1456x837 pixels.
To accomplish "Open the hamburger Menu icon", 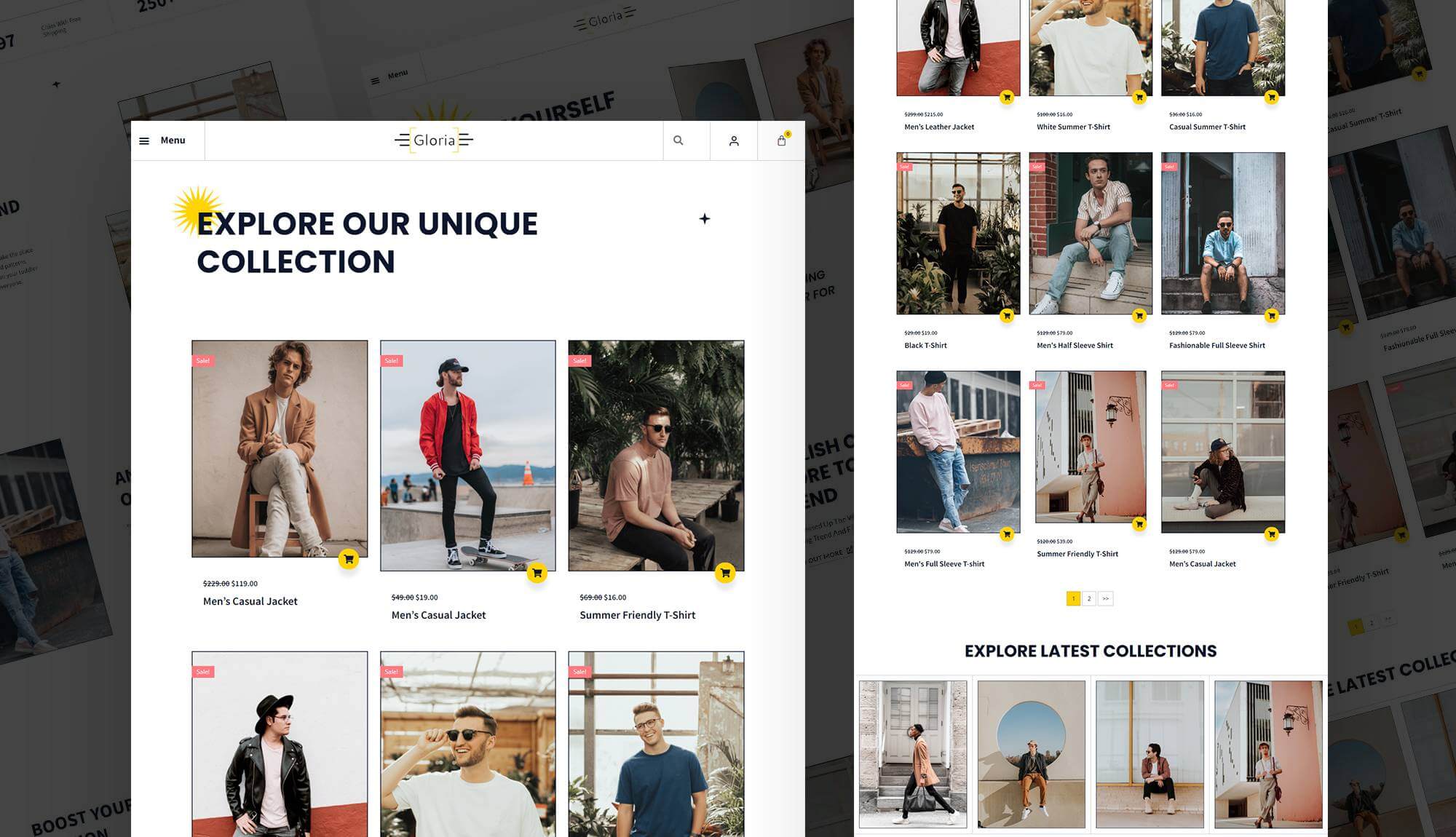I will tap(144, 141).
